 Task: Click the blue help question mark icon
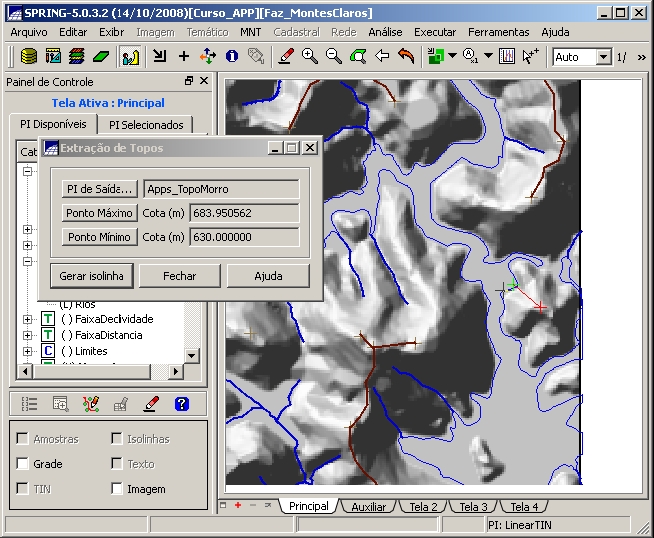click(181, 404)
